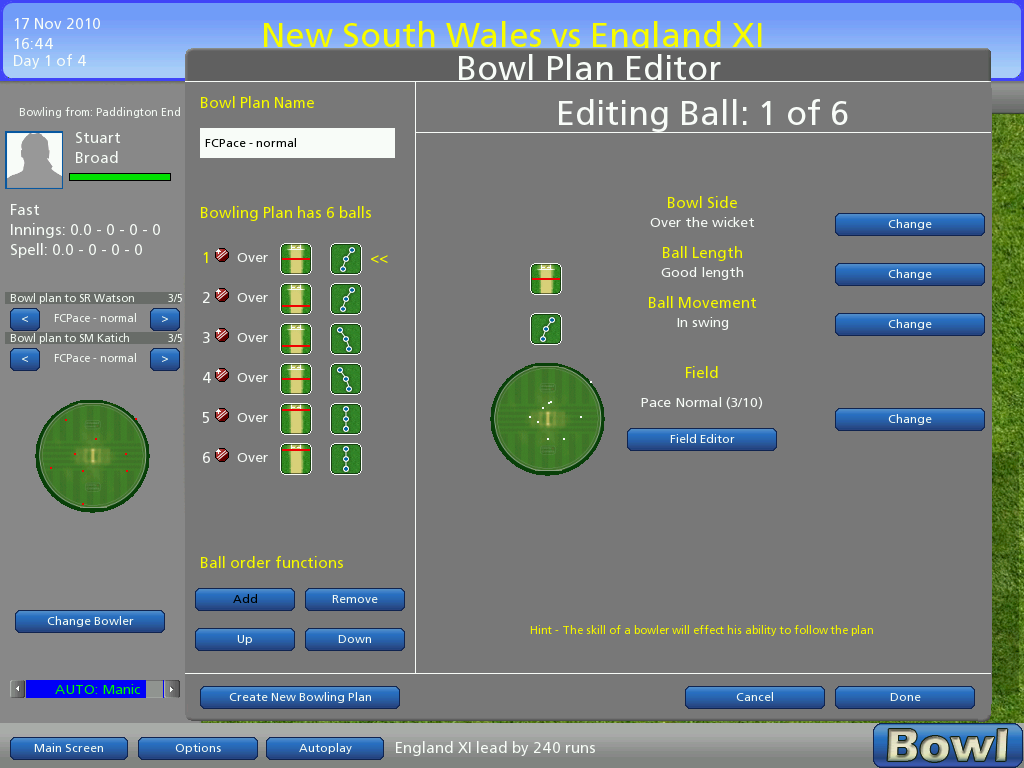Click Stuart Broad's portrait silhouette
The image size is (1024, 768).
tap(34, 160)
